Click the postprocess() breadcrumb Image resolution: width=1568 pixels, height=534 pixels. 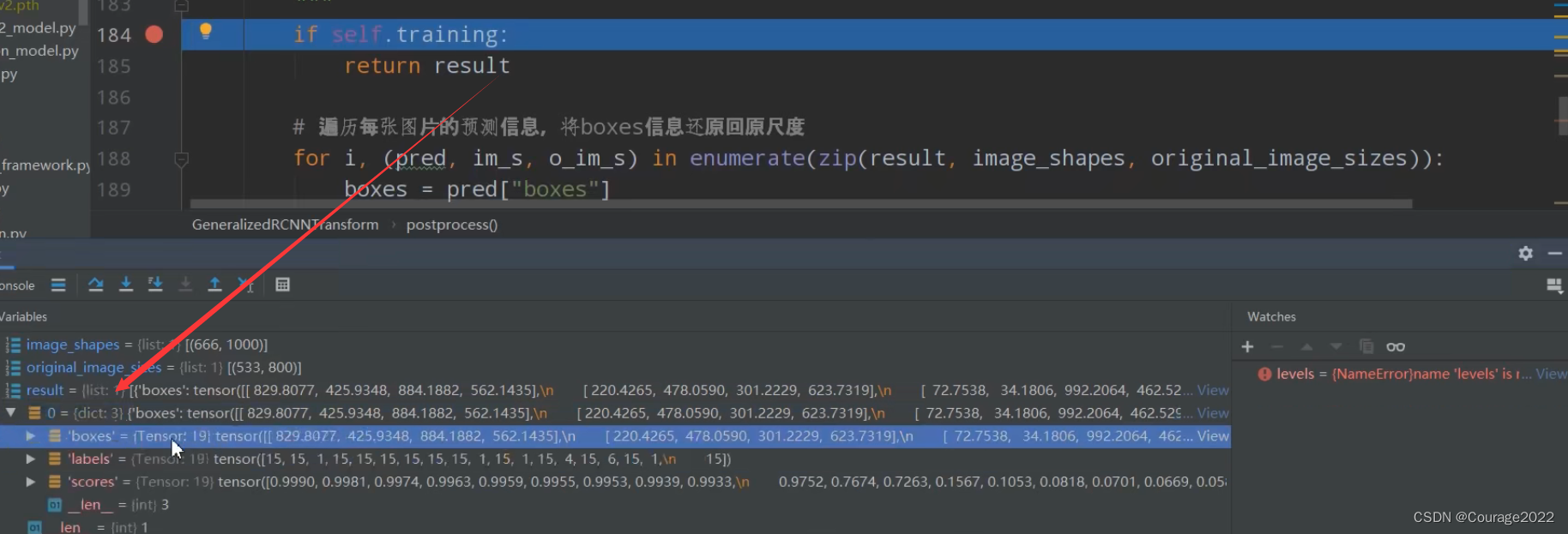tap(451, 225)
